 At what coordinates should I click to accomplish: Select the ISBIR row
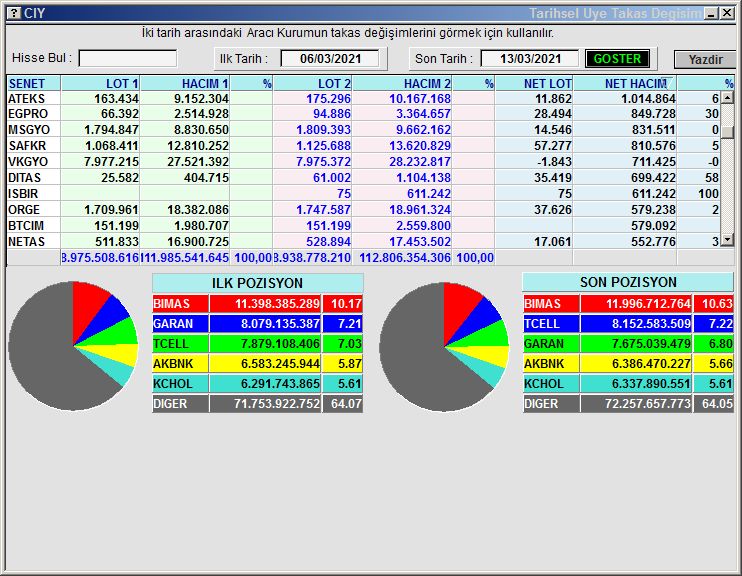[x=363, y=194]
